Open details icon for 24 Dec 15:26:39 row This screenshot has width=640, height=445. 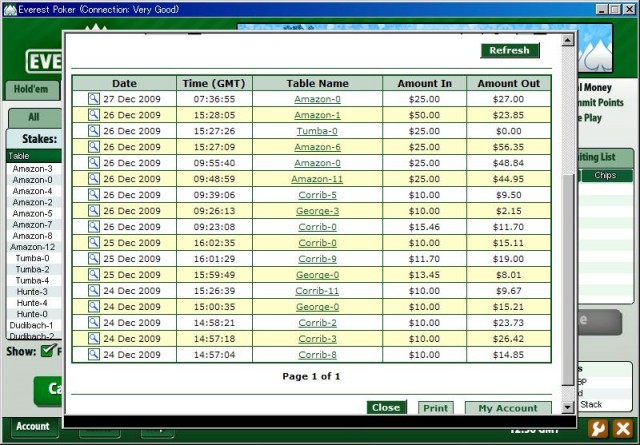coord(93,290)
